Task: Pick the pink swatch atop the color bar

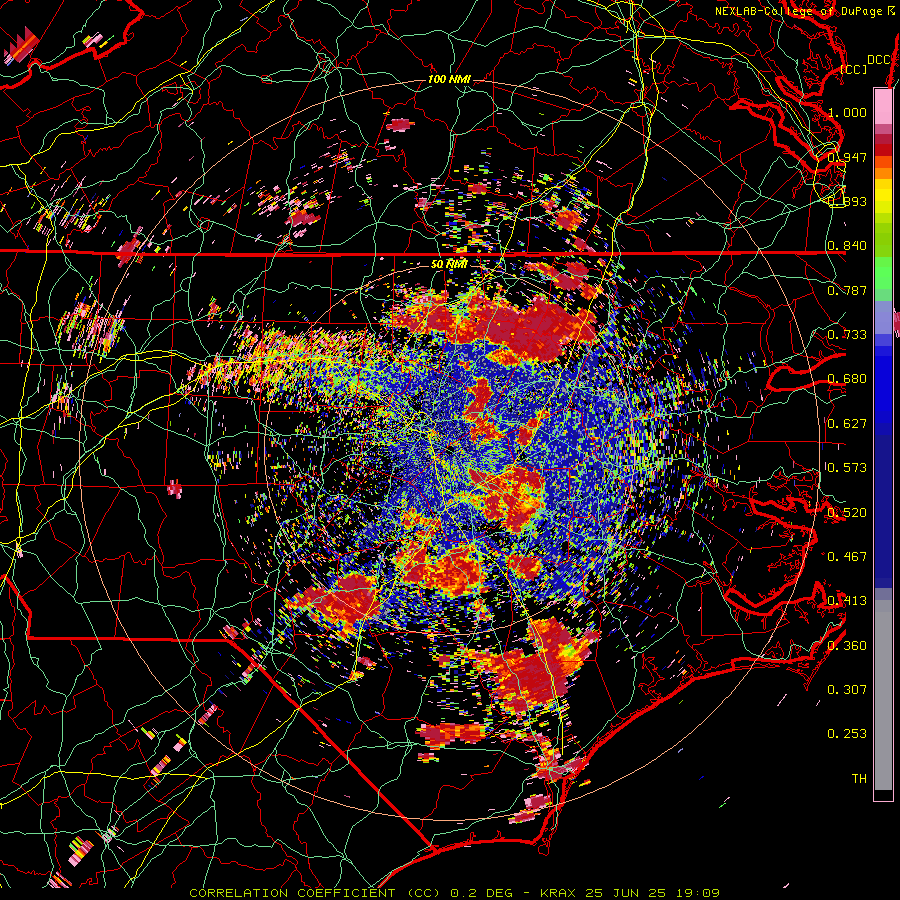Action: (883, 107)
